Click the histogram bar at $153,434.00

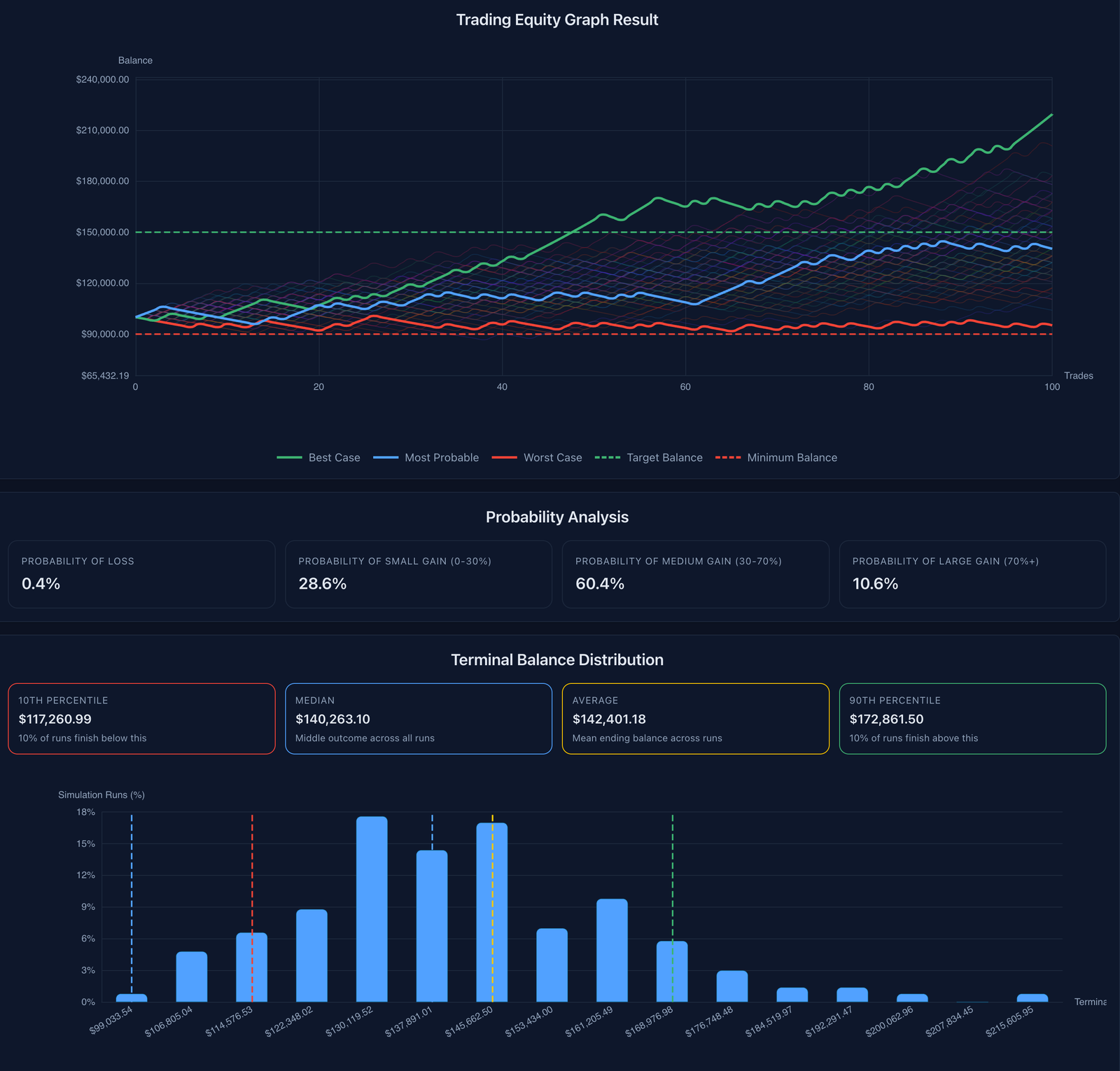pos(552,966)
